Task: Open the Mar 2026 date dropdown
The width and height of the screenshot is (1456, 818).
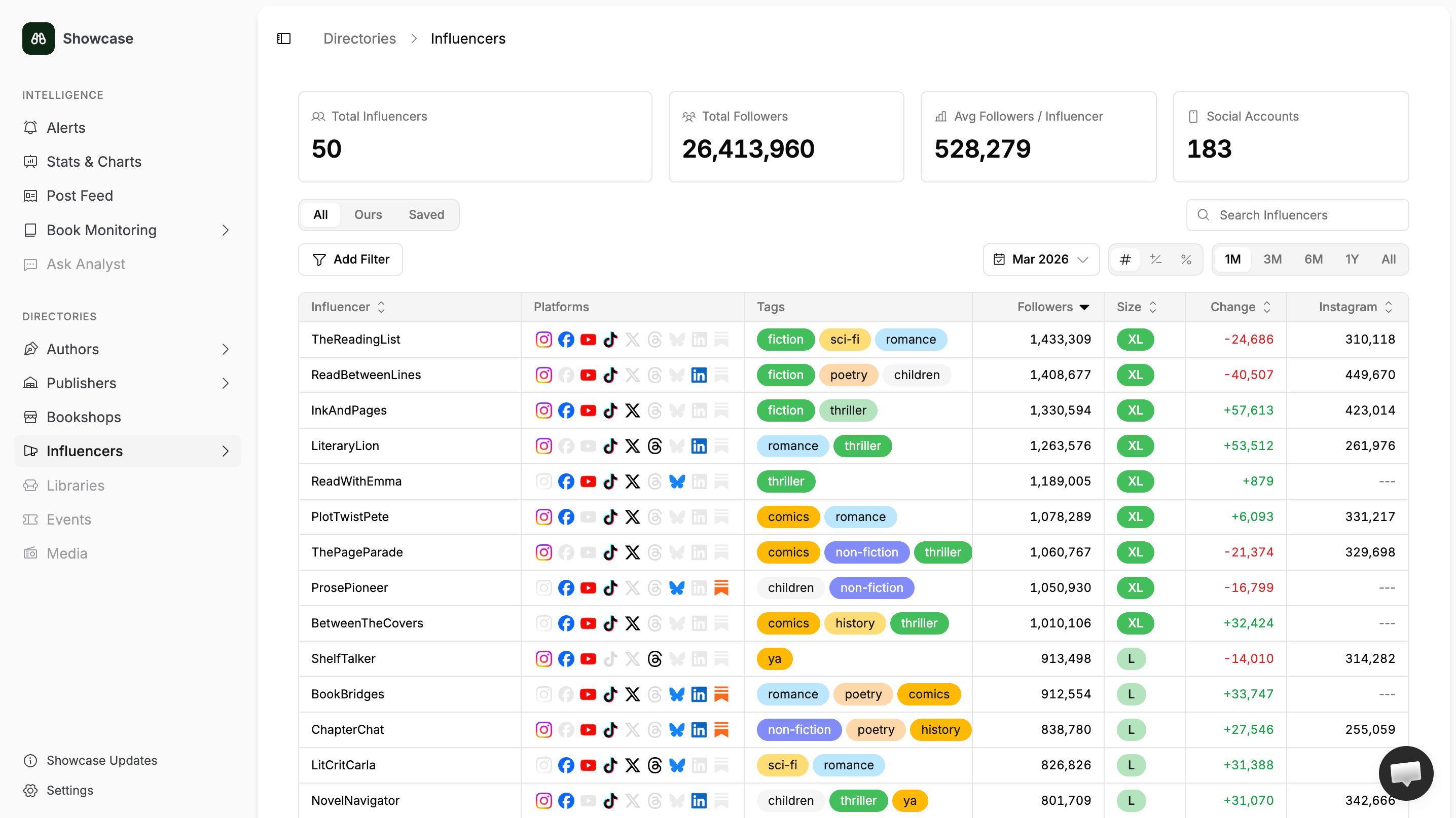Action: tap(1041, 259)
